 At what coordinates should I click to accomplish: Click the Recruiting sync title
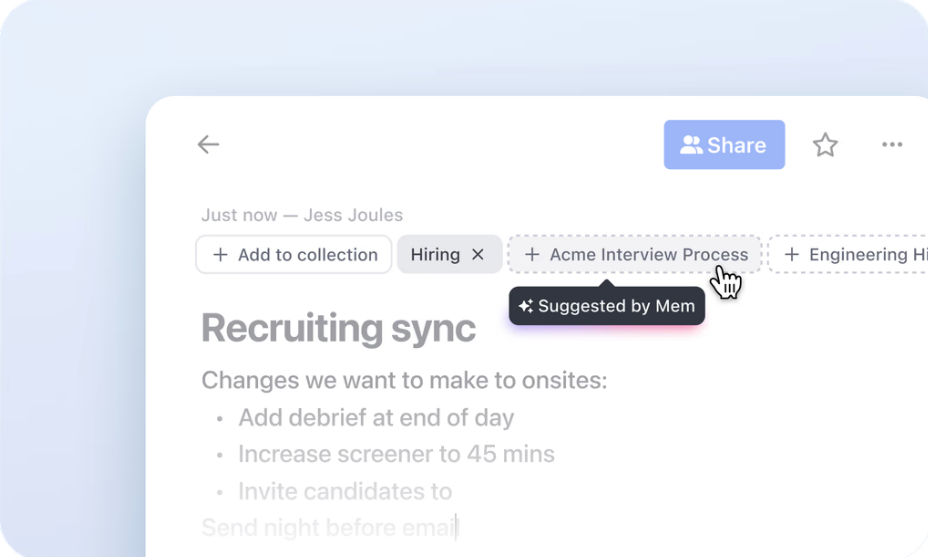[x=339, y=328]
